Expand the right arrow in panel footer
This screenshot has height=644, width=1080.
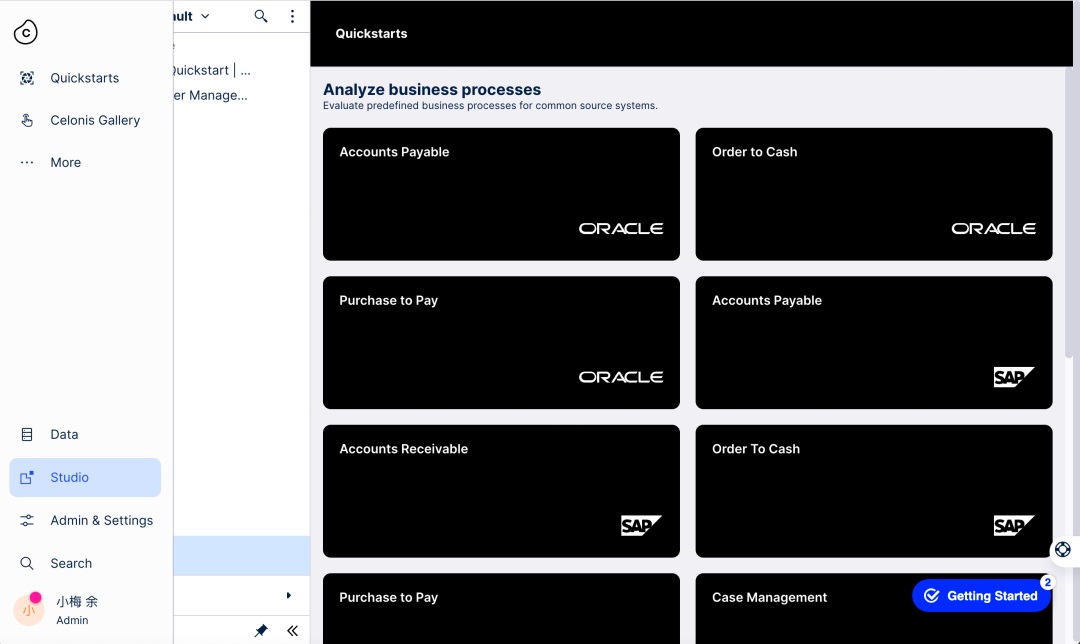(x=289, y=595)
